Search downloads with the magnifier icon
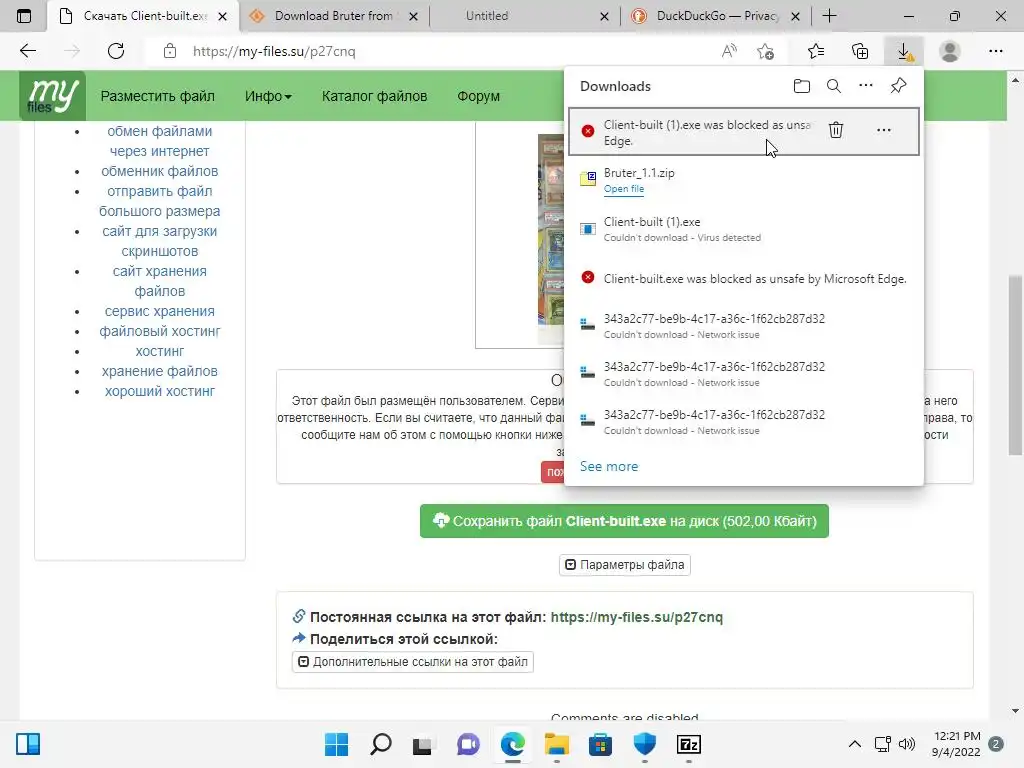Screen dimensions: 1024x768 [834, 86]
